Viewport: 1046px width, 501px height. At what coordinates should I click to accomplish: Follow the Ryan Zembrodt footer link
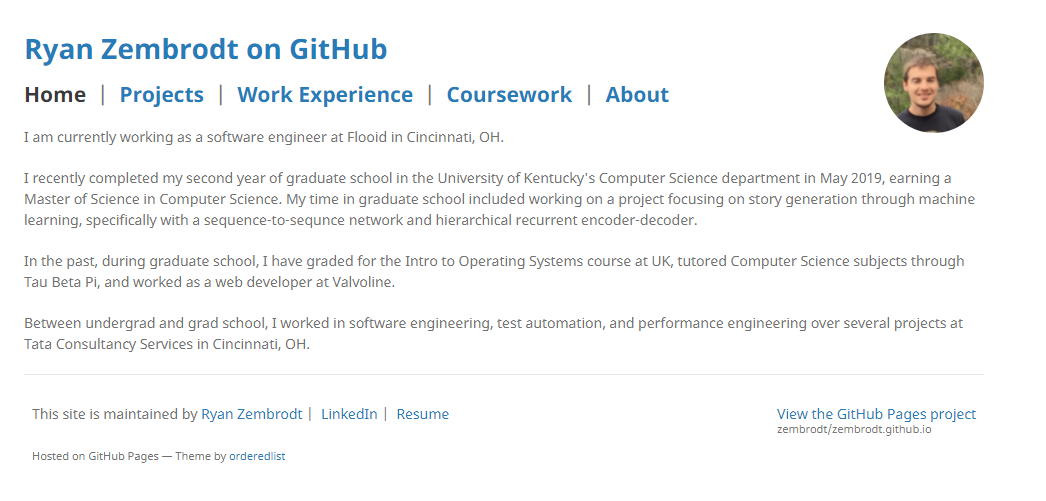point(251,414)
